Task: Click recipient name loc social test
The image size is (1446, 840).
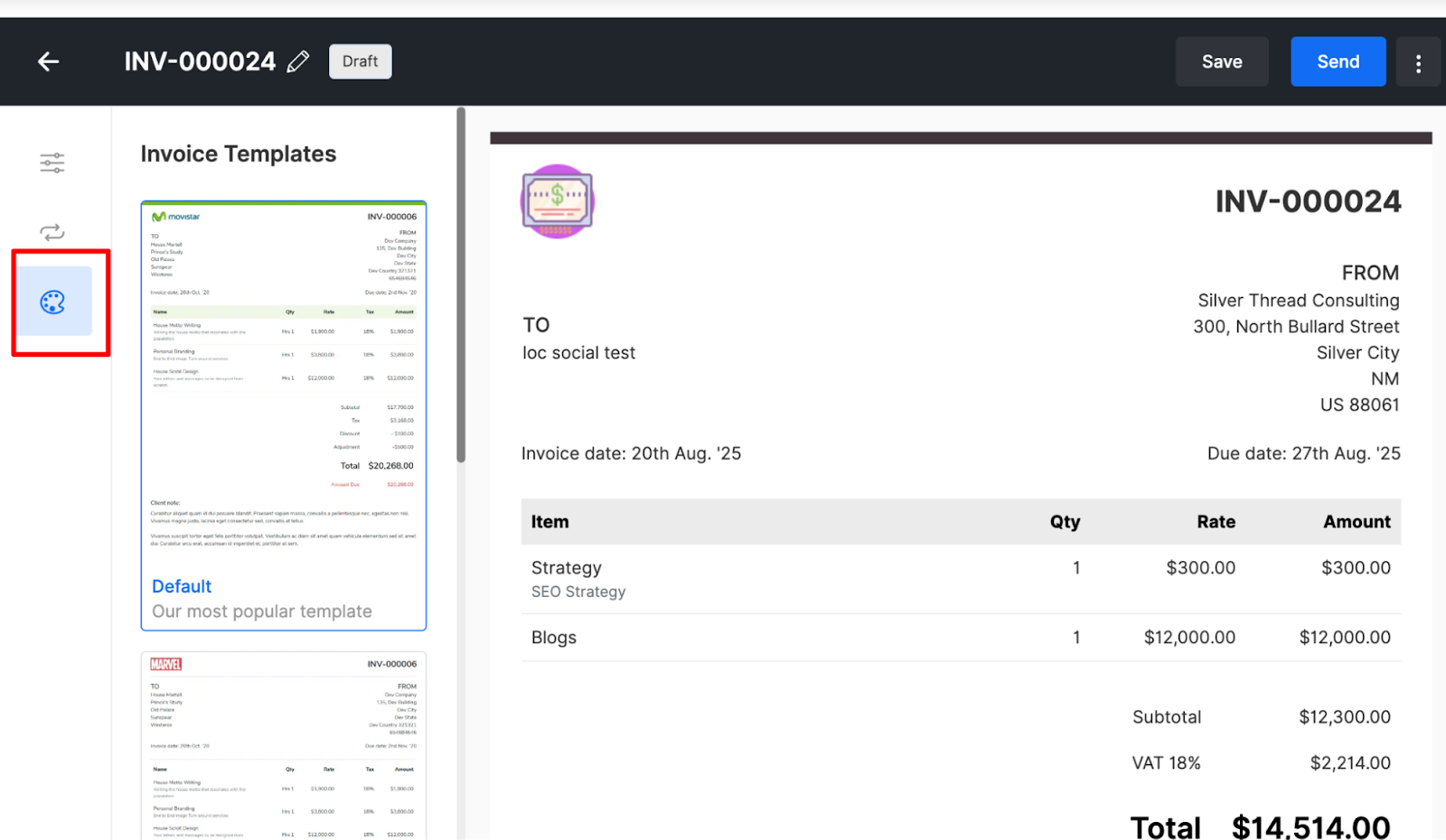Action: 578,352
